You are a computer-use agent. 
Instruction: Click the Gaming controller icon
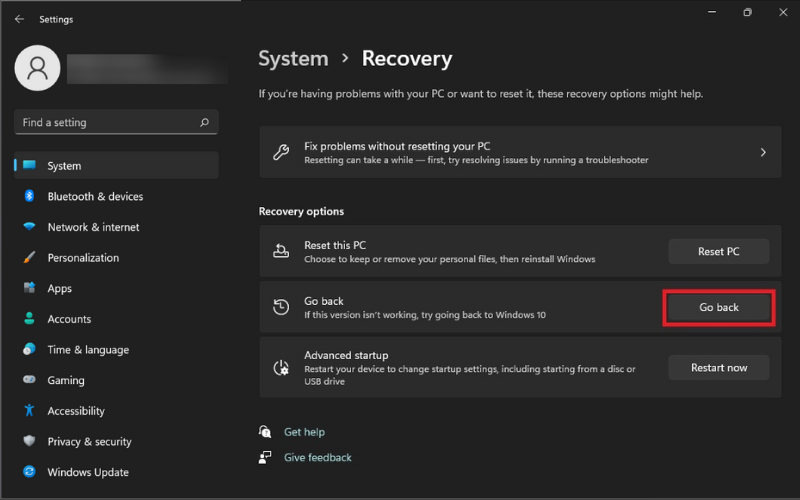pos(29,380)
